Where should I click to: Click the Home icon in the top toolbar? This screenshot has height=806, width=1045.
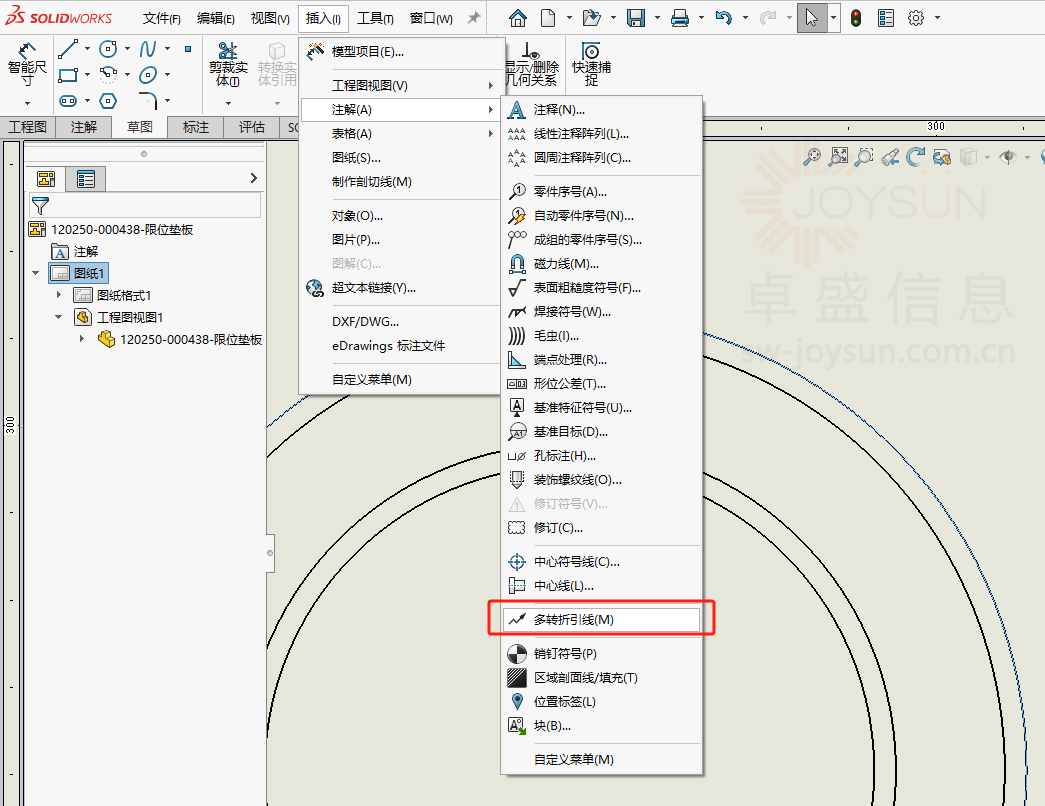click(517, 18)
